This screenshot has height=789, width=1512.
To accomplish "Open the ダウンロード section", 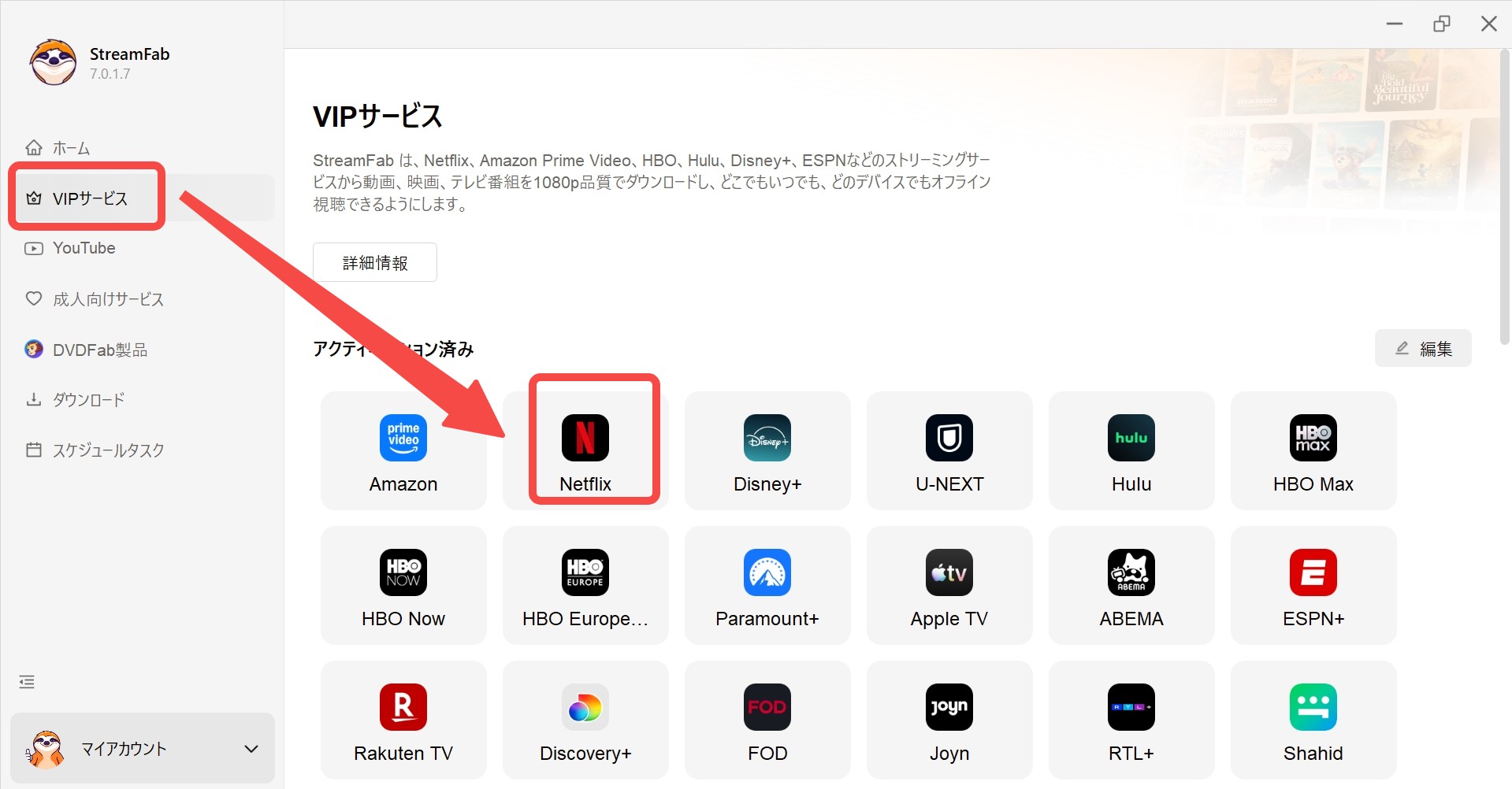I will (87, 399).
